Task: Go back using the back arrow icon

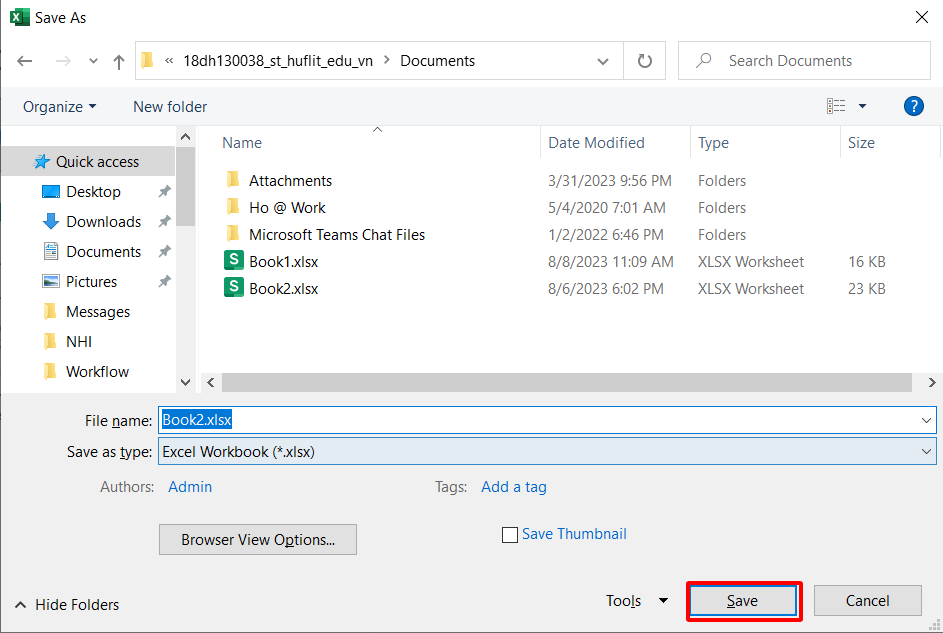Action: (24, 60)
